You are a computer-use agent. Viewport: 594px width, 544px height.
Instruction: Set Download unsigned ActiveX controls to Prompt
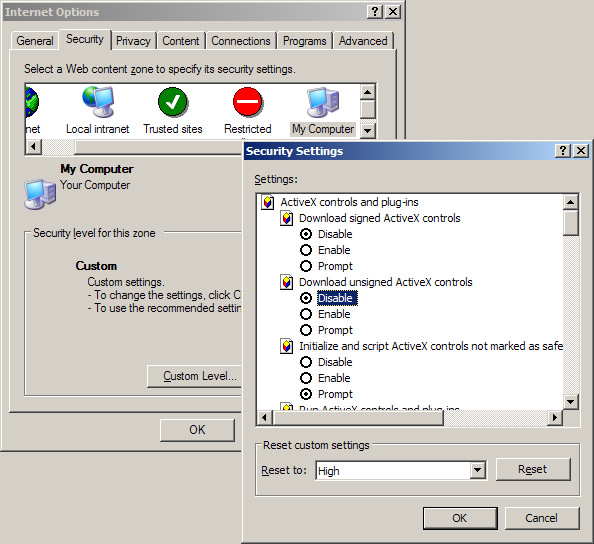pos(306,330)
